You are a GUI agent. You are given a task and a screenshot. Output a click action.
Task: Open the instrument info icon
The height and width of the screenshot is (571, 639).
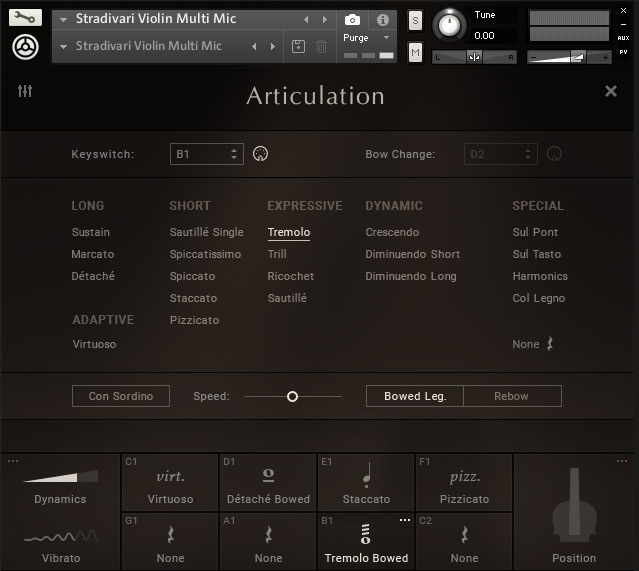pyautogui.click(x=382, y=20)
